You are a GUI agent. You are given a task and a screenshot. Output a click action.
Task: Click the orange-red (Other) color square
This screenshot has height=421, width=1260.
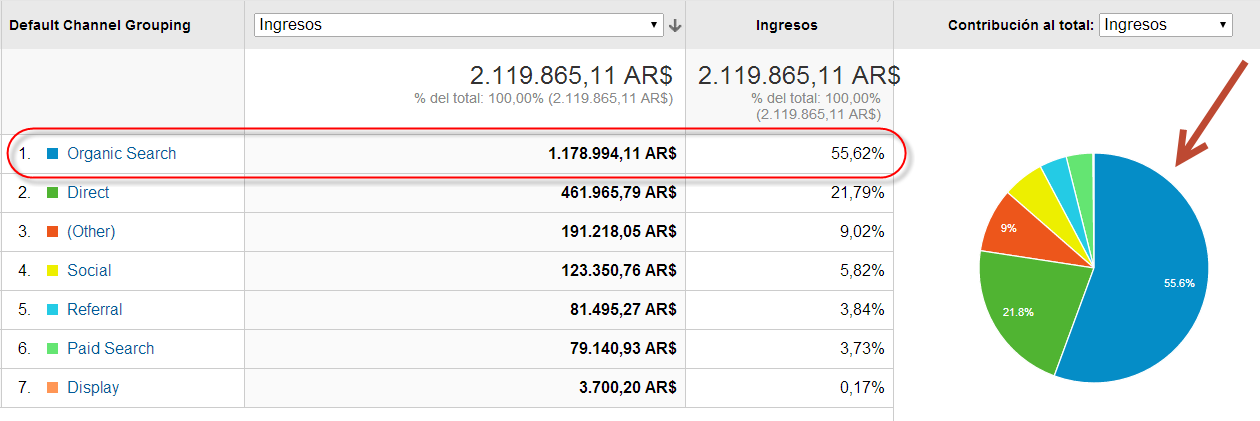pos(53,232)
